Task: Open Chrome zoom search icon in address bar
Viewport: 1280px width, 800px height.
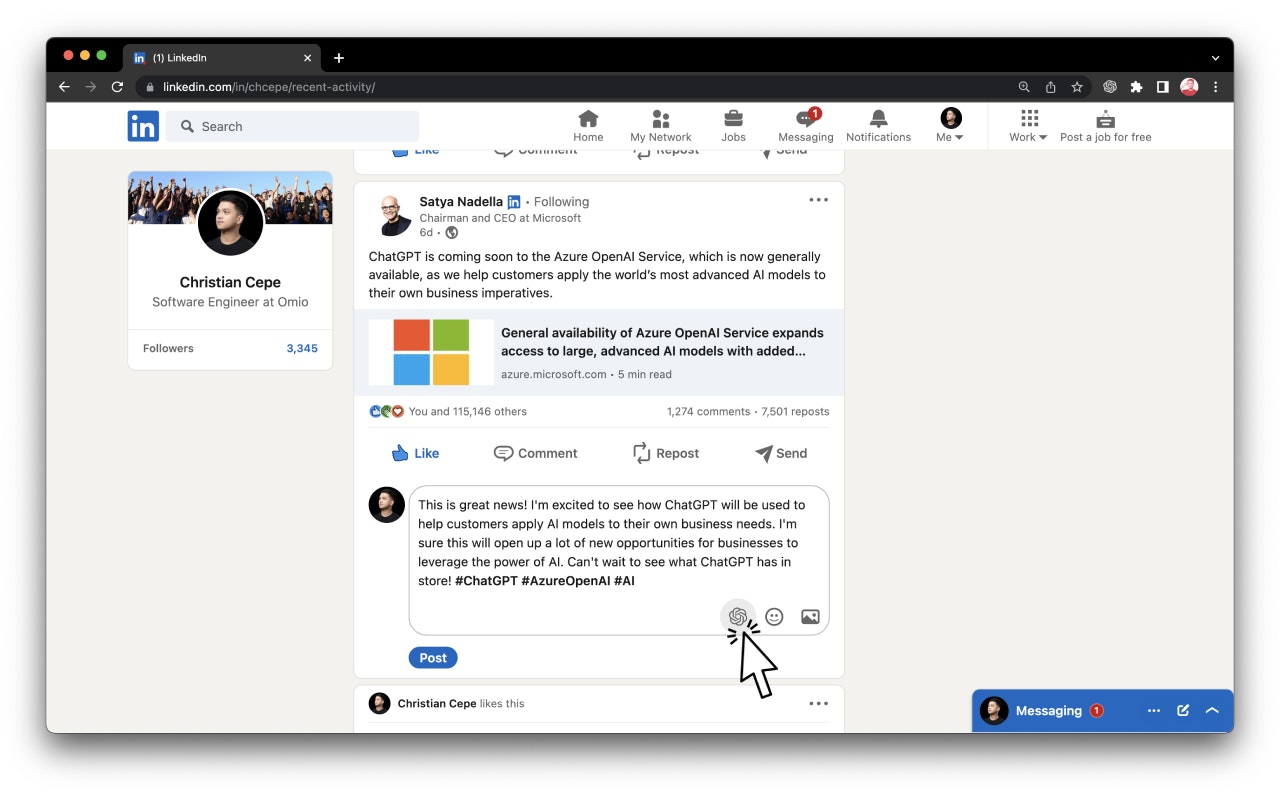Action: click(x=1024, y=87)
